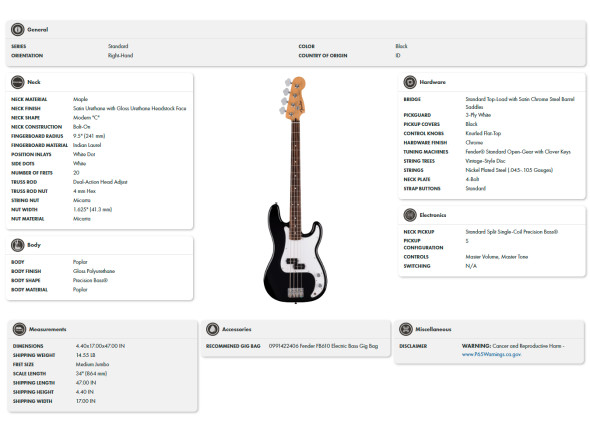The height and width of the screenshot is (434, 590).
Task: Click the 'Indian Laurel' fingerboard material value
Action: [x=87, y=145]
